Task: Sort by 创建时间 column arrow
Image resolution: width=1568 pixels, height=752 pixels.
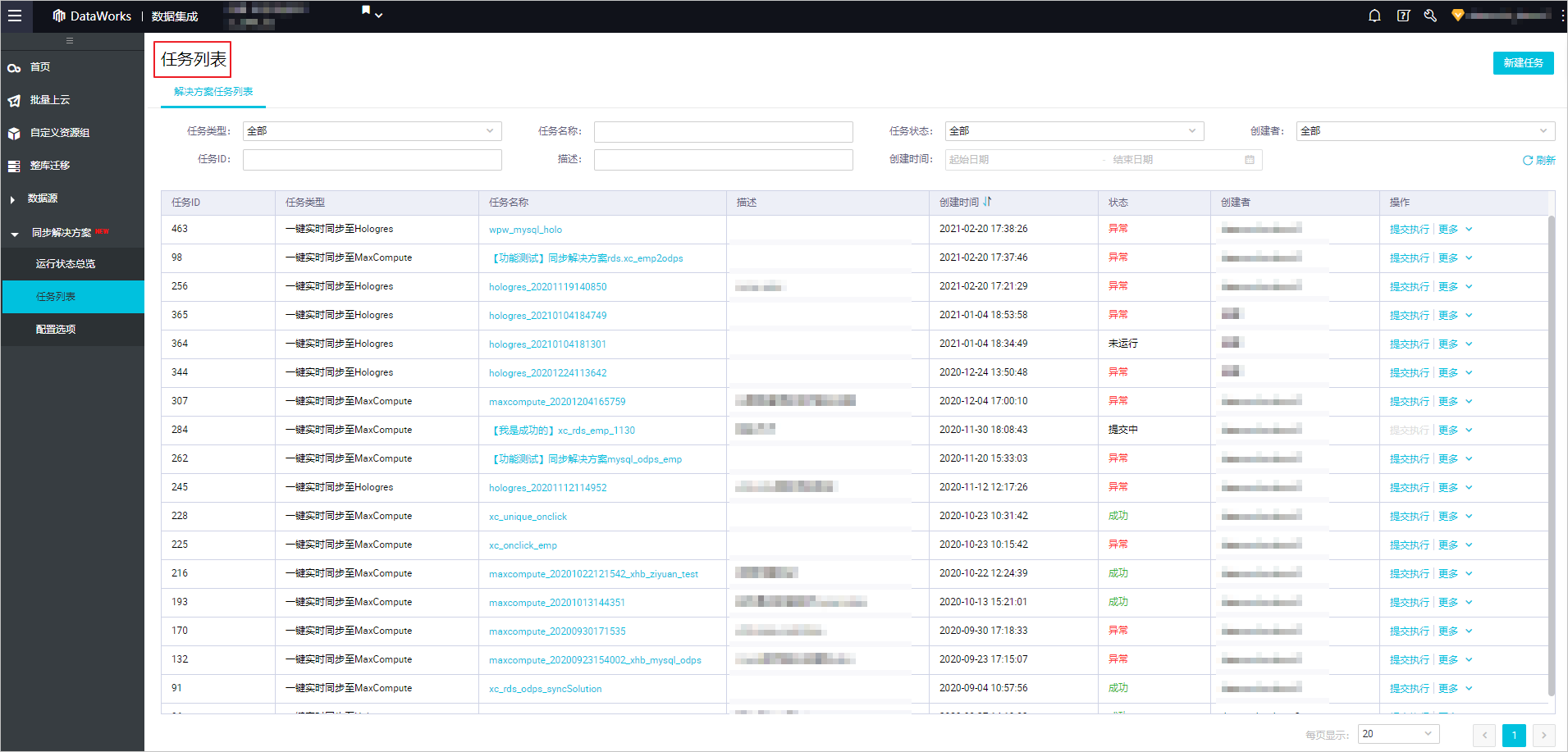Action: pyautogui.click(x=987, y=202)
